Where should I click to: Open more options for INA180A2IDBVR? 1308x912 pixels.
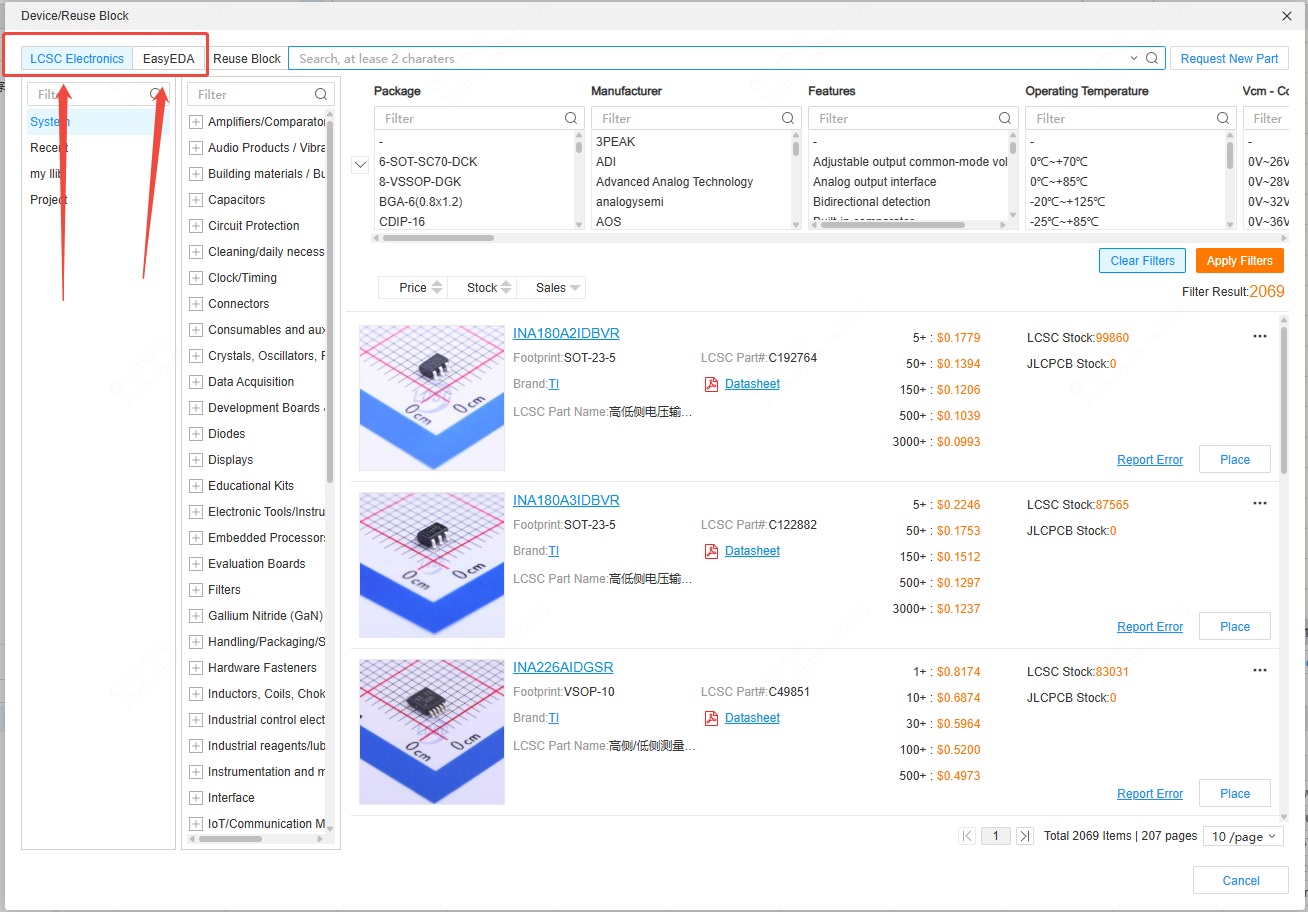1260,337
